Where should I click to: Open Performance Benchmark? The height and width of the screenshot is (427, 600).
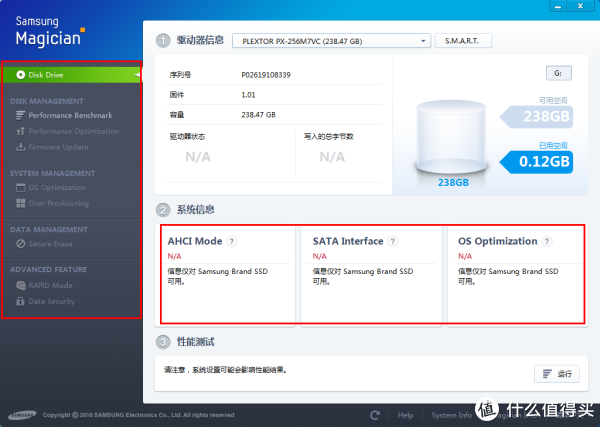(x=70, y=115)
